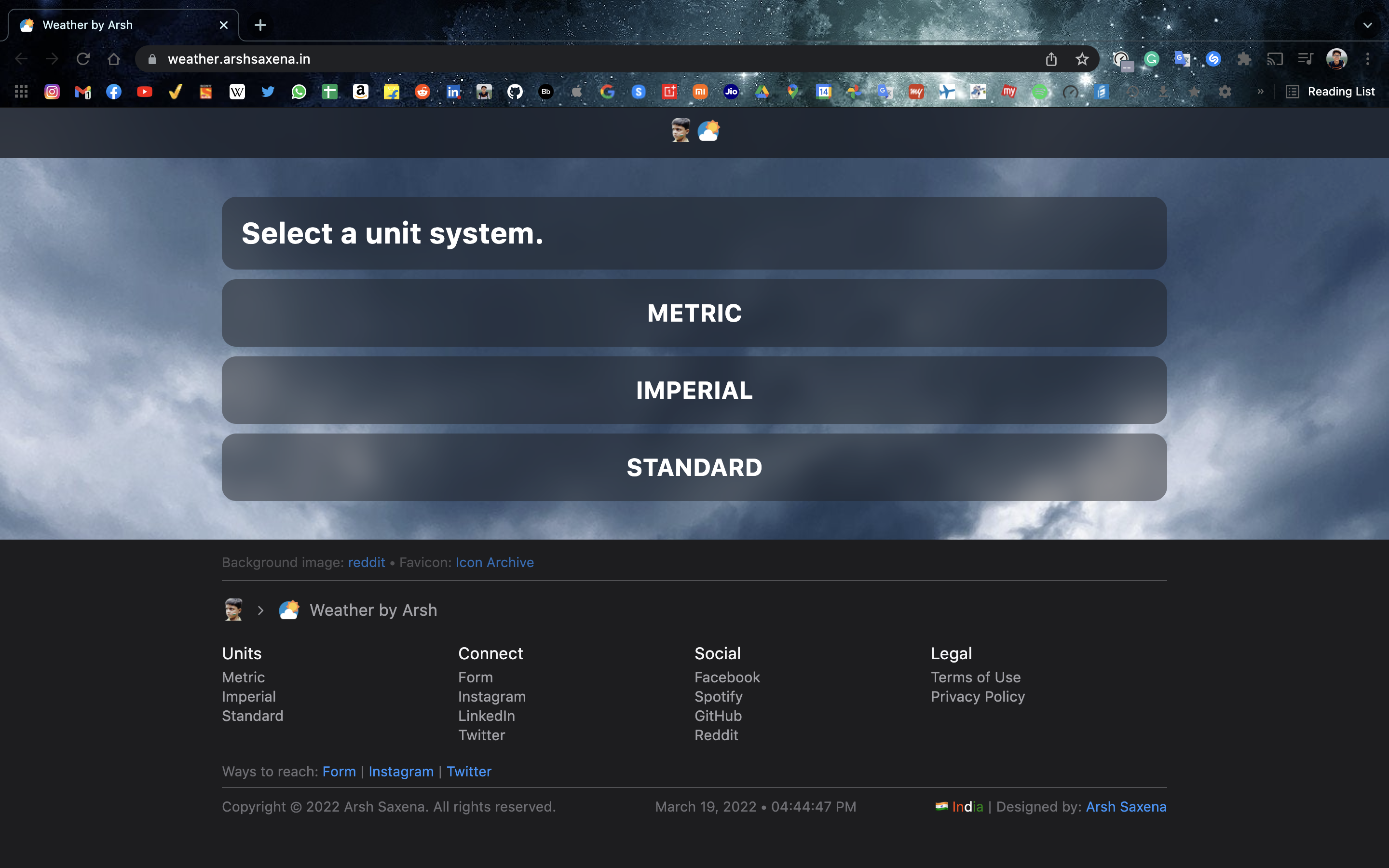Select the METRIC unit system

tap(694, 313)
